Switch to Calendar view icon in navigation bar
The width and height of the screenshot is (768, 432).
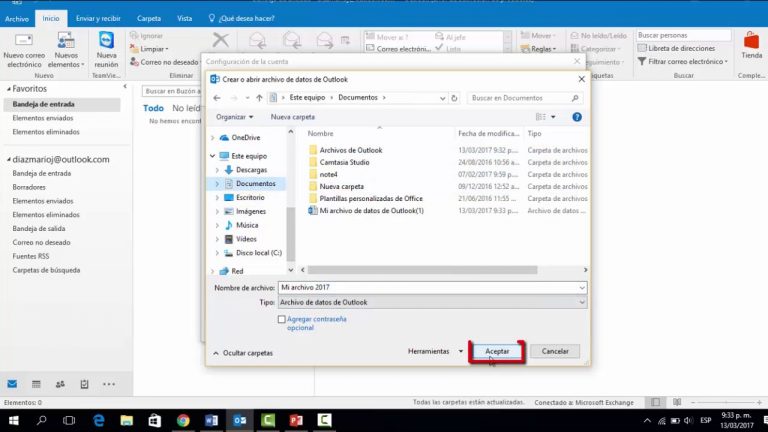coord(36,384)
